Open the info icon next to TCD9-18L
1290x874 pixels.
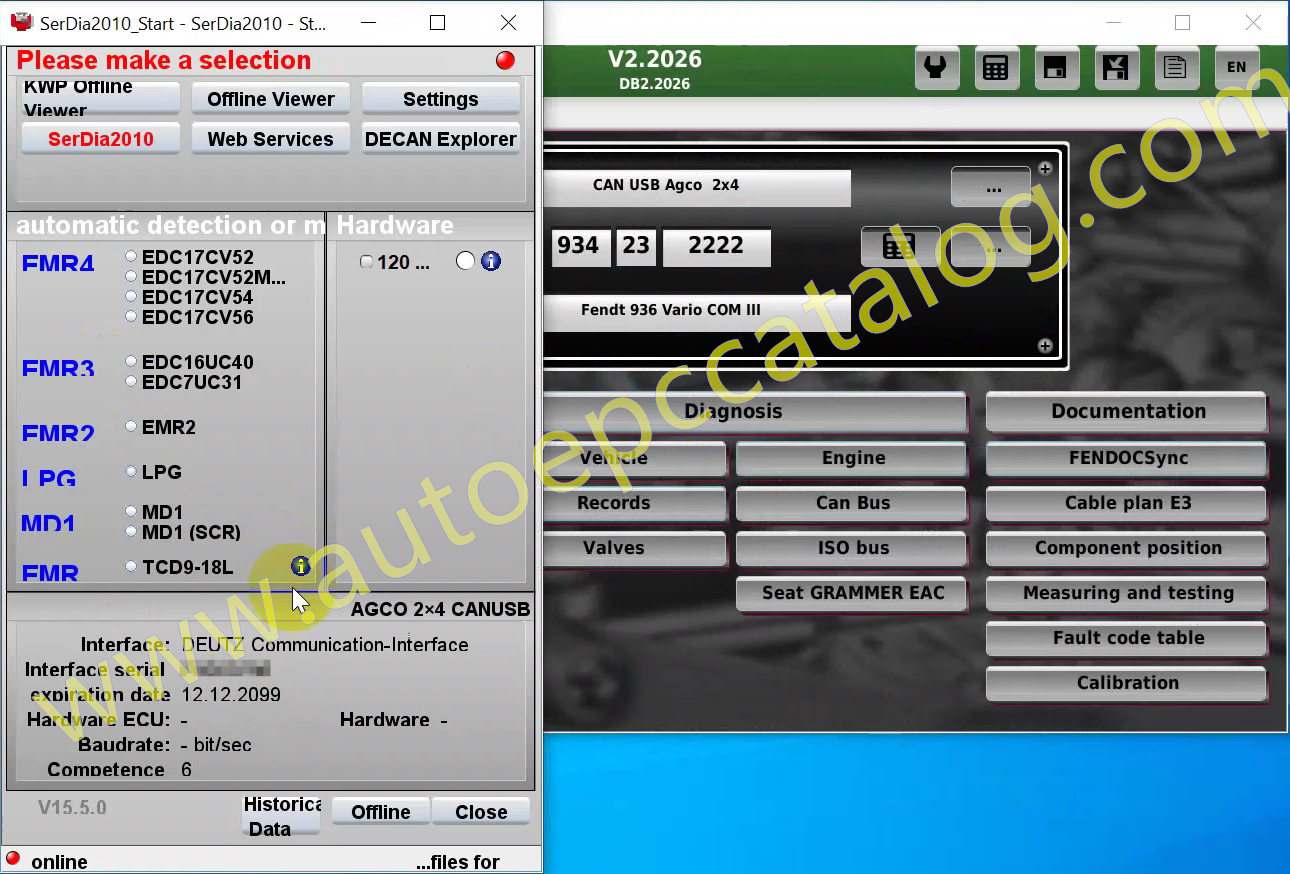point(301,567)
